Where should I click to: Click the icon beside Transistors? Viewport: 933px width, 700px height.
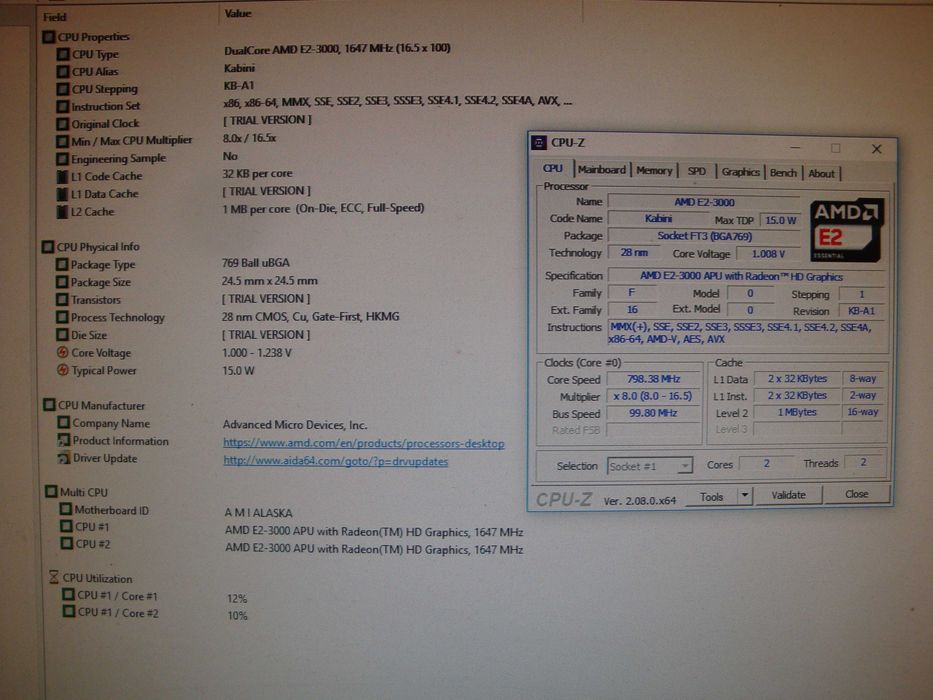tap(62, 299)
